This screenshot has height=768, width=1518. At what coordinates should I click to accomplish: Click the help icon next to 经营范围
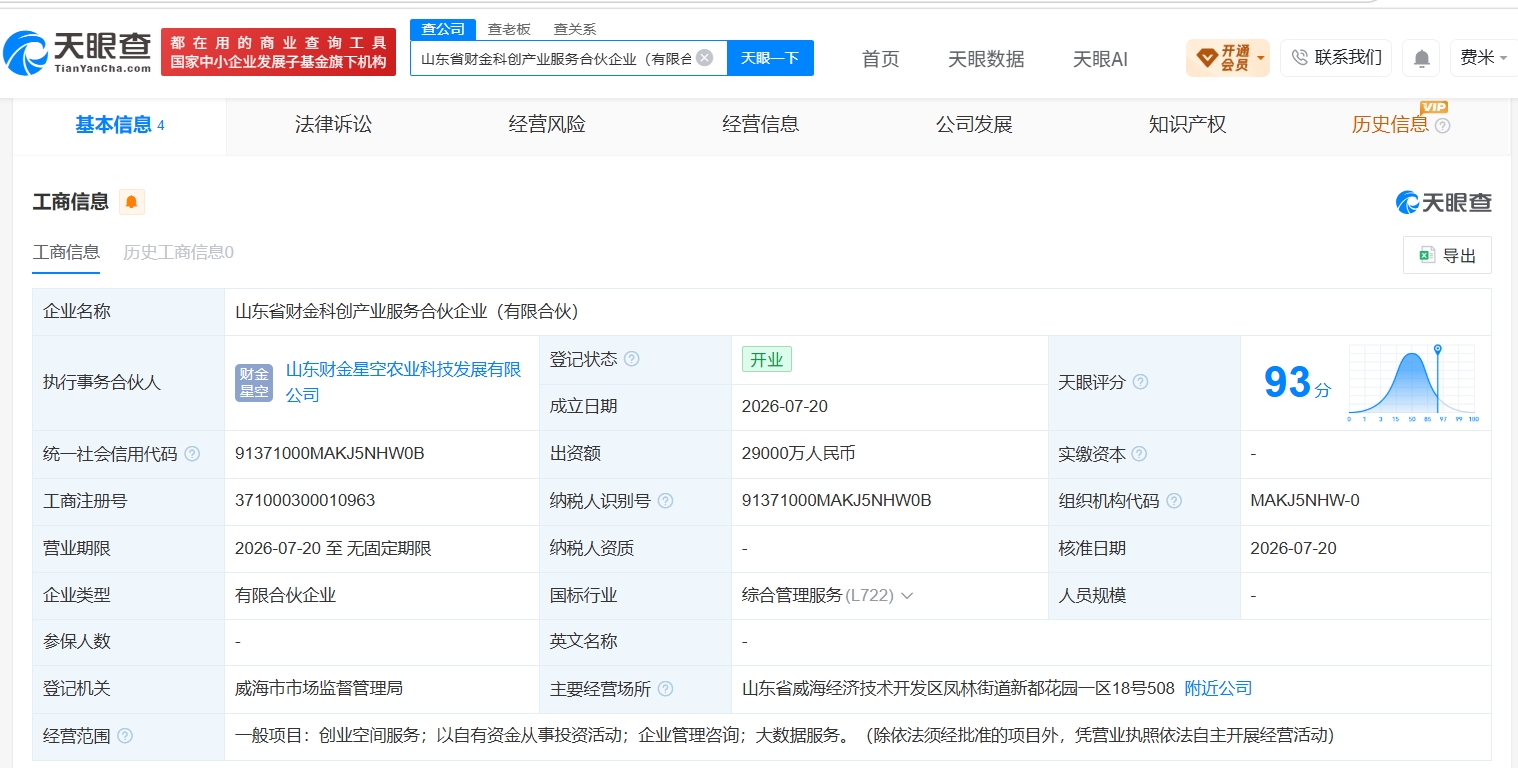(x=125, y=736)
